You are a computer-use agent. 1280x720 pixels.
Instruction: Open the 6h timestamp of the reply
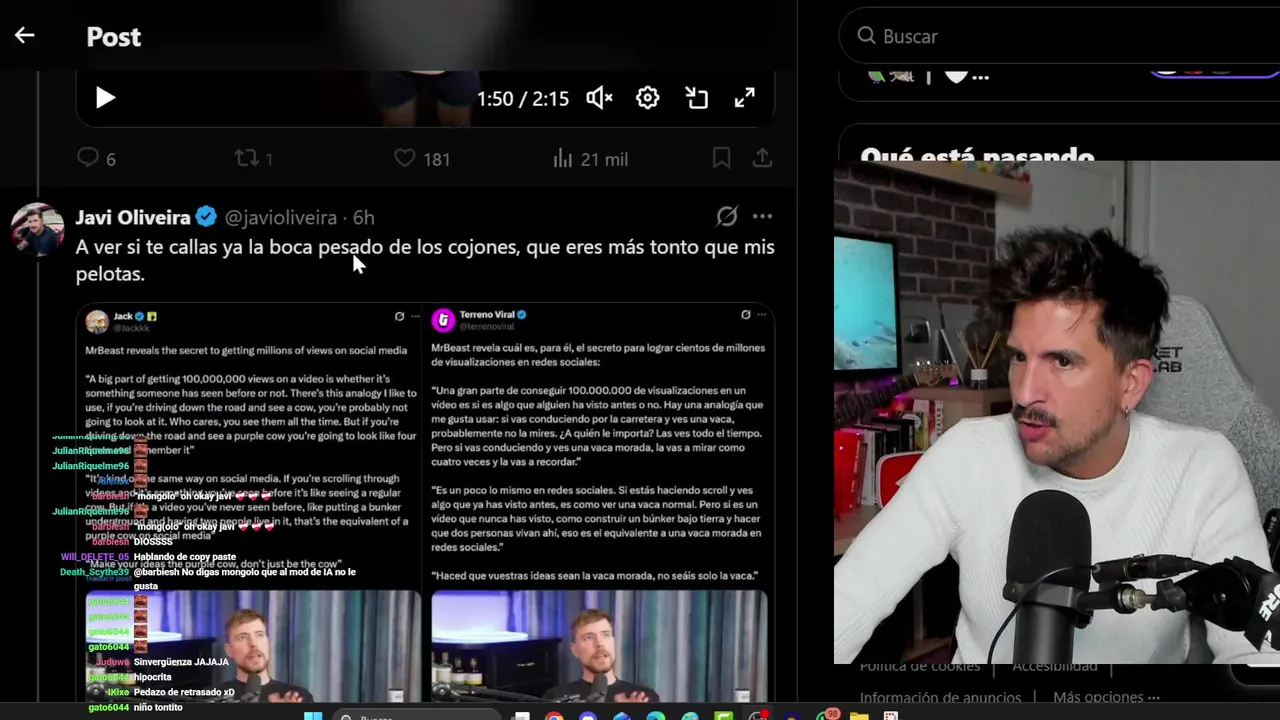click(364, 217)
